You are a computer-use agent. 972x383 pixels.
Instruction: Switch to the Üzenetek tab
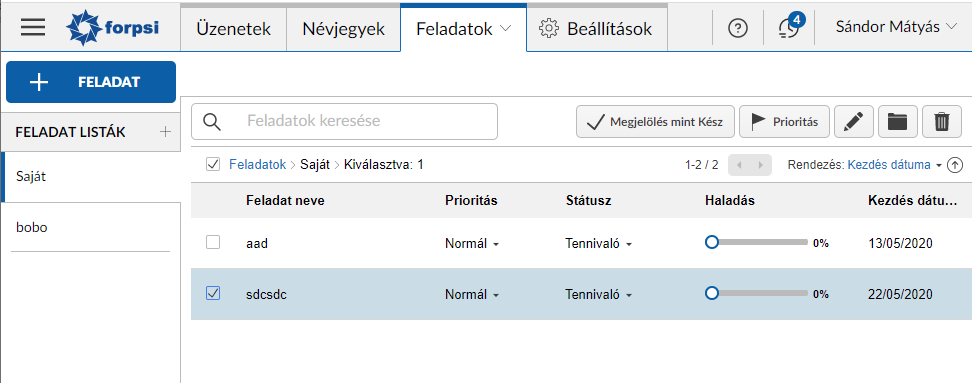pyautogui.click(x=234, y=29)
